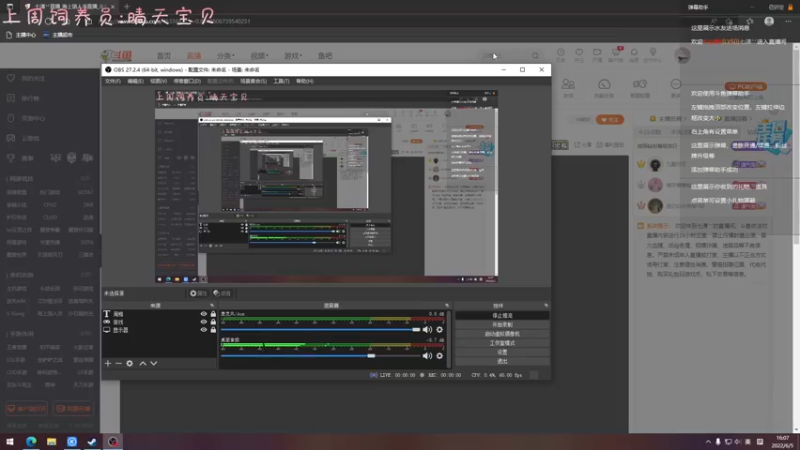Open OBS 场景集合(S) menu

tap(253, 81)
